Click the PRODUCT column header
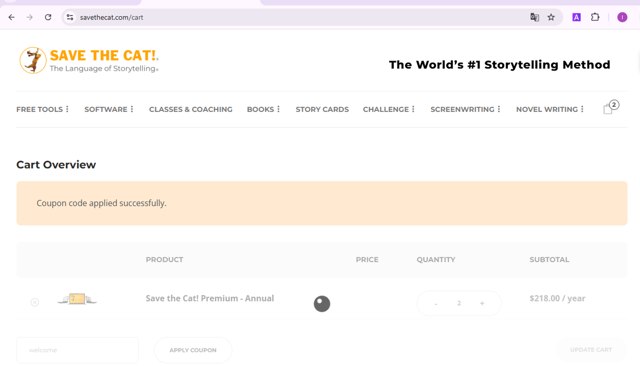The image size is (640, 366). pos(164,260)
